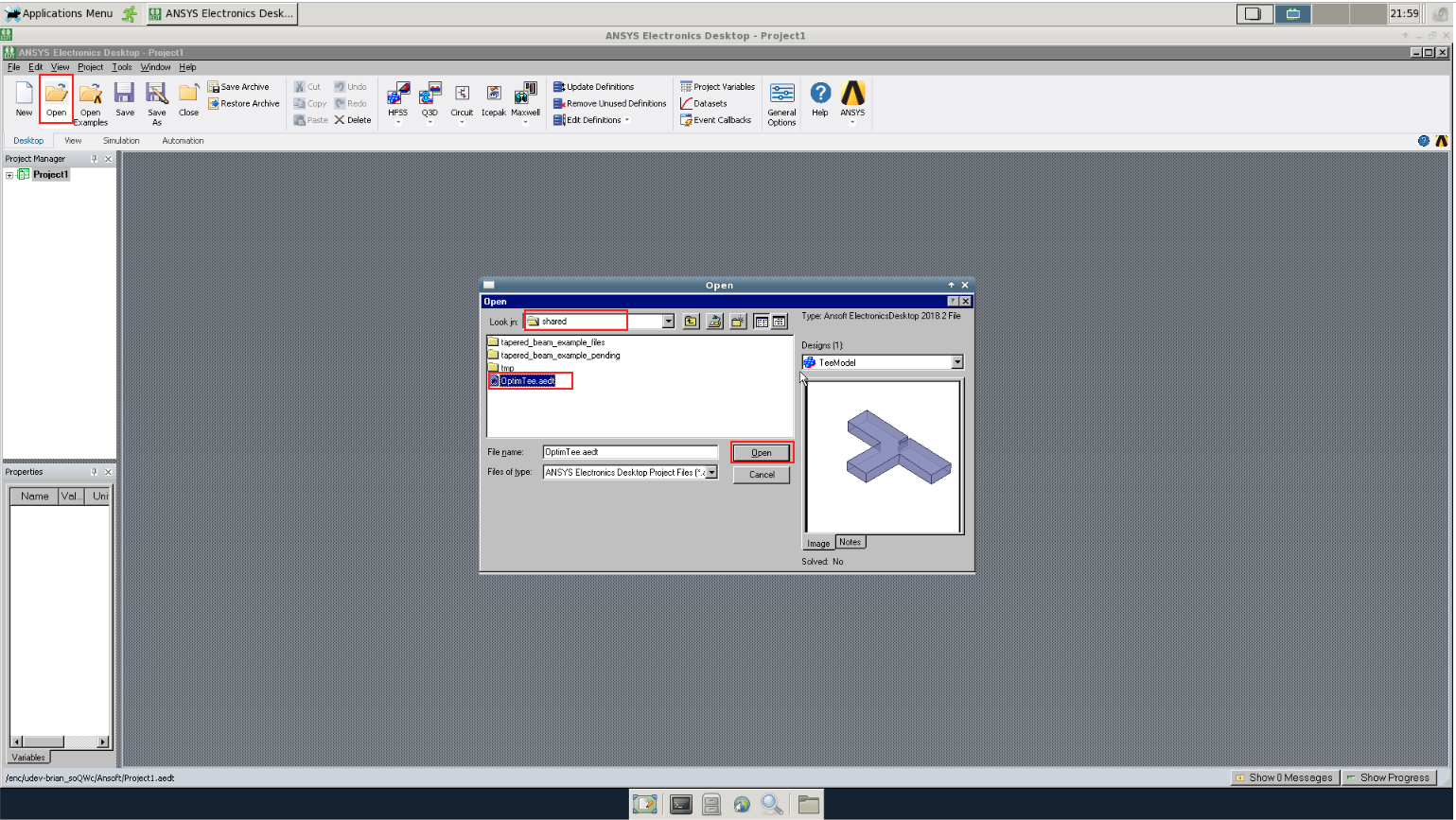Screen dimensions: 1456x820
Task: Open Datasets from the ribbon
Action: tap(703, 104)
